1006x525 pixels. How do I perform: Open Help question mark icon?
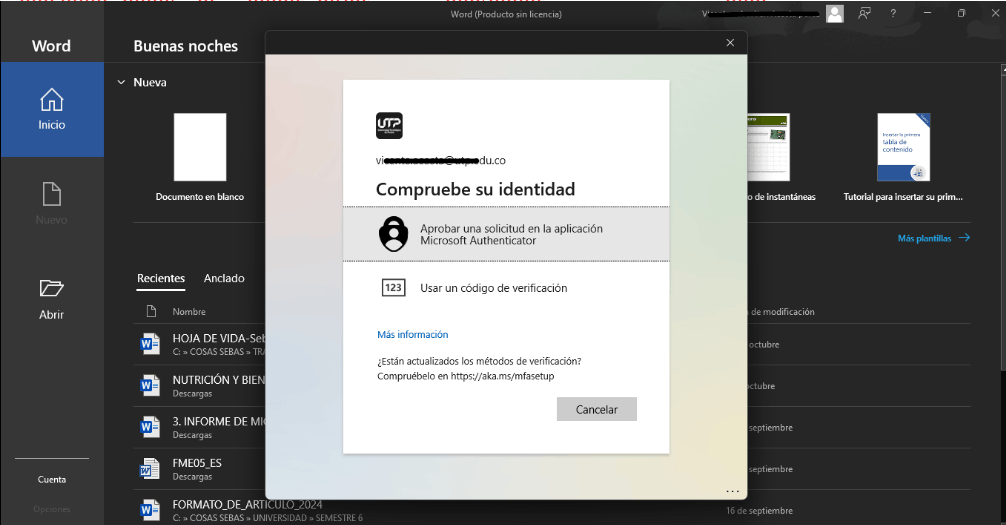[x=893, y=13]
